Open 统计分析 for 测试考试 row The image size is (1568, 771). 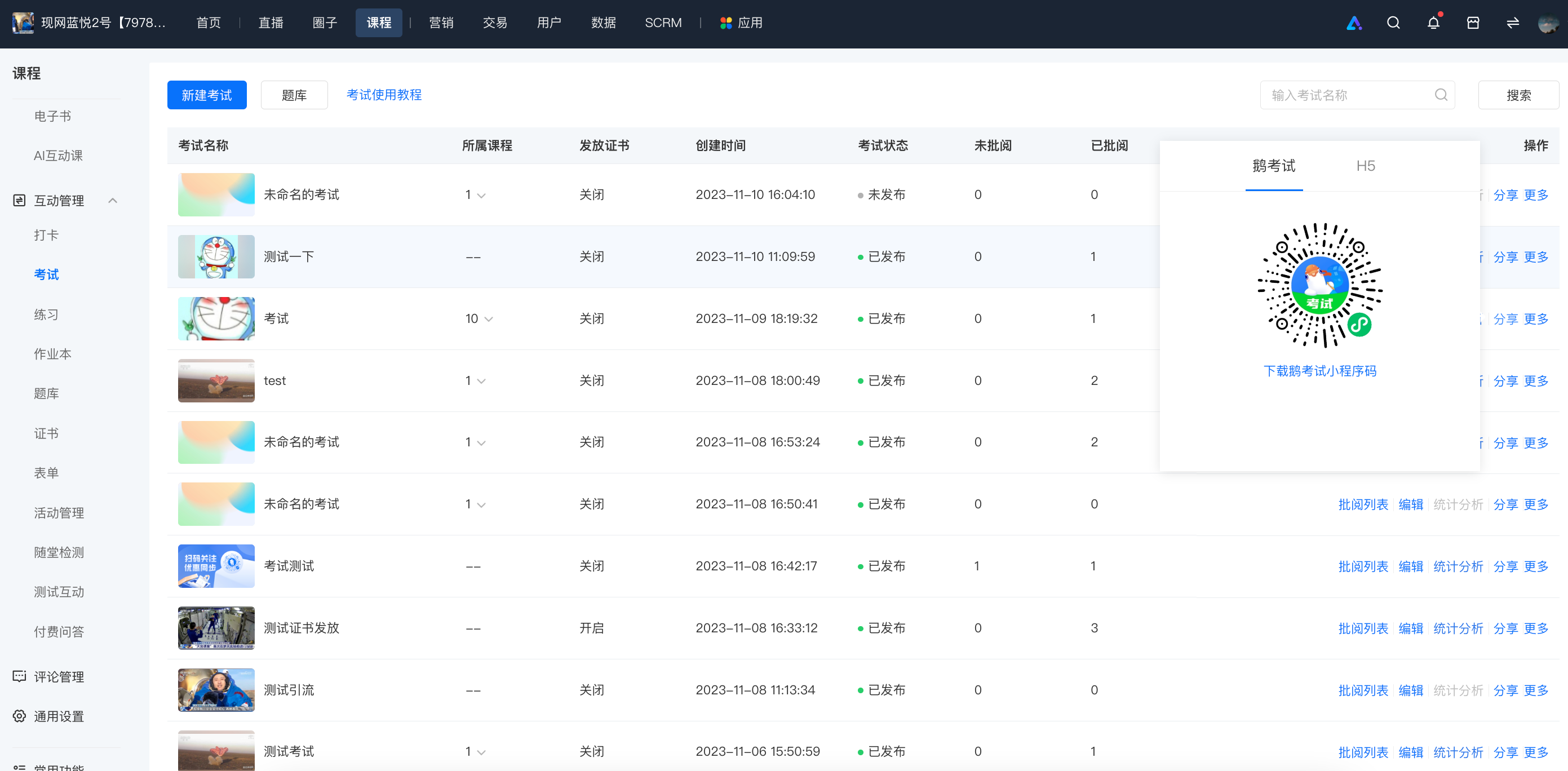tap(1458, 752)
